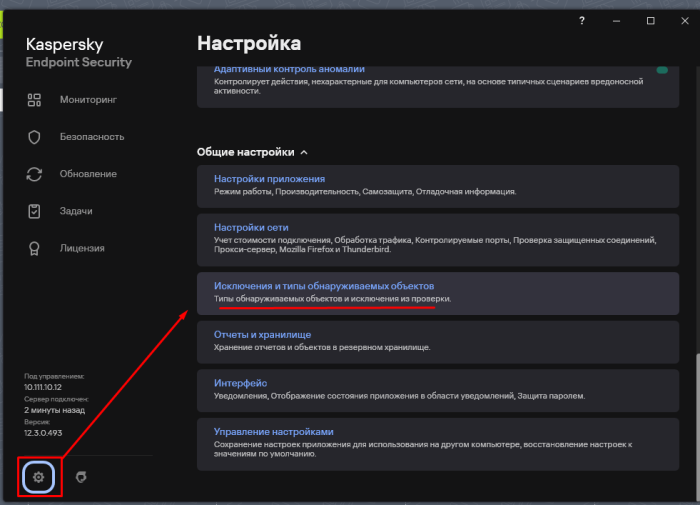The image size is (700, 505).
Task: Open help with the question mark icon
Action: [582, 20]
